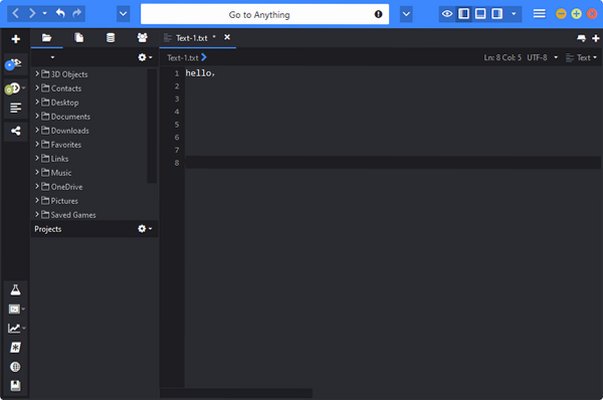Open the Text language dropdown

[x=581, y=58]
